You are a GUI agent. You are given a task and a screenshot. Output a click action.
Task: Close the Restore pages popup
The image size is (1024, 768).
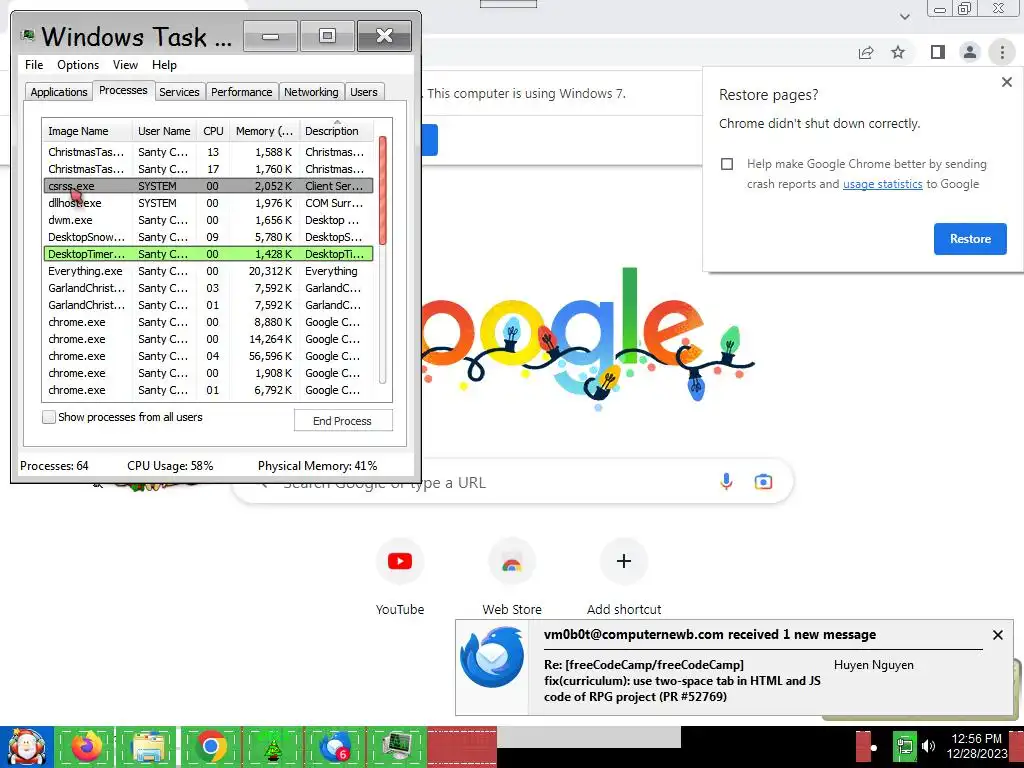pos(1006,82)
